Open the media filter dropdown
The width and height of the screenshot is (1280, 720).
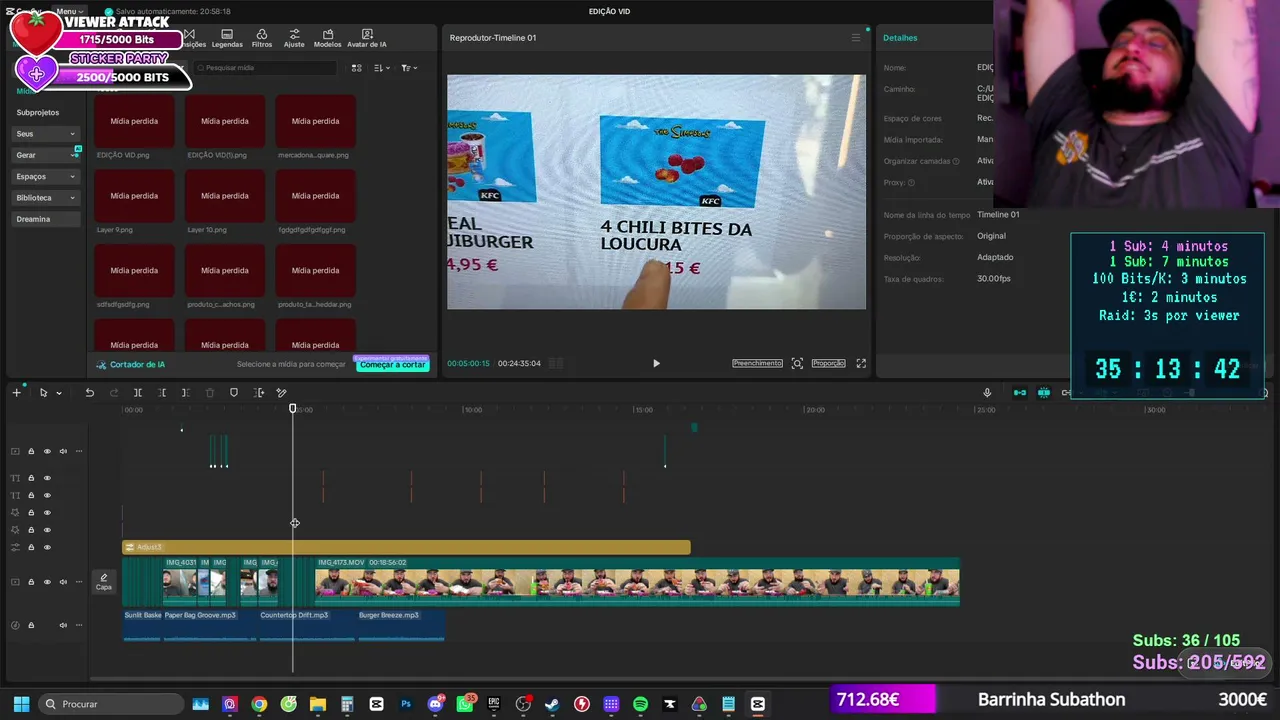tap(409, 68)
